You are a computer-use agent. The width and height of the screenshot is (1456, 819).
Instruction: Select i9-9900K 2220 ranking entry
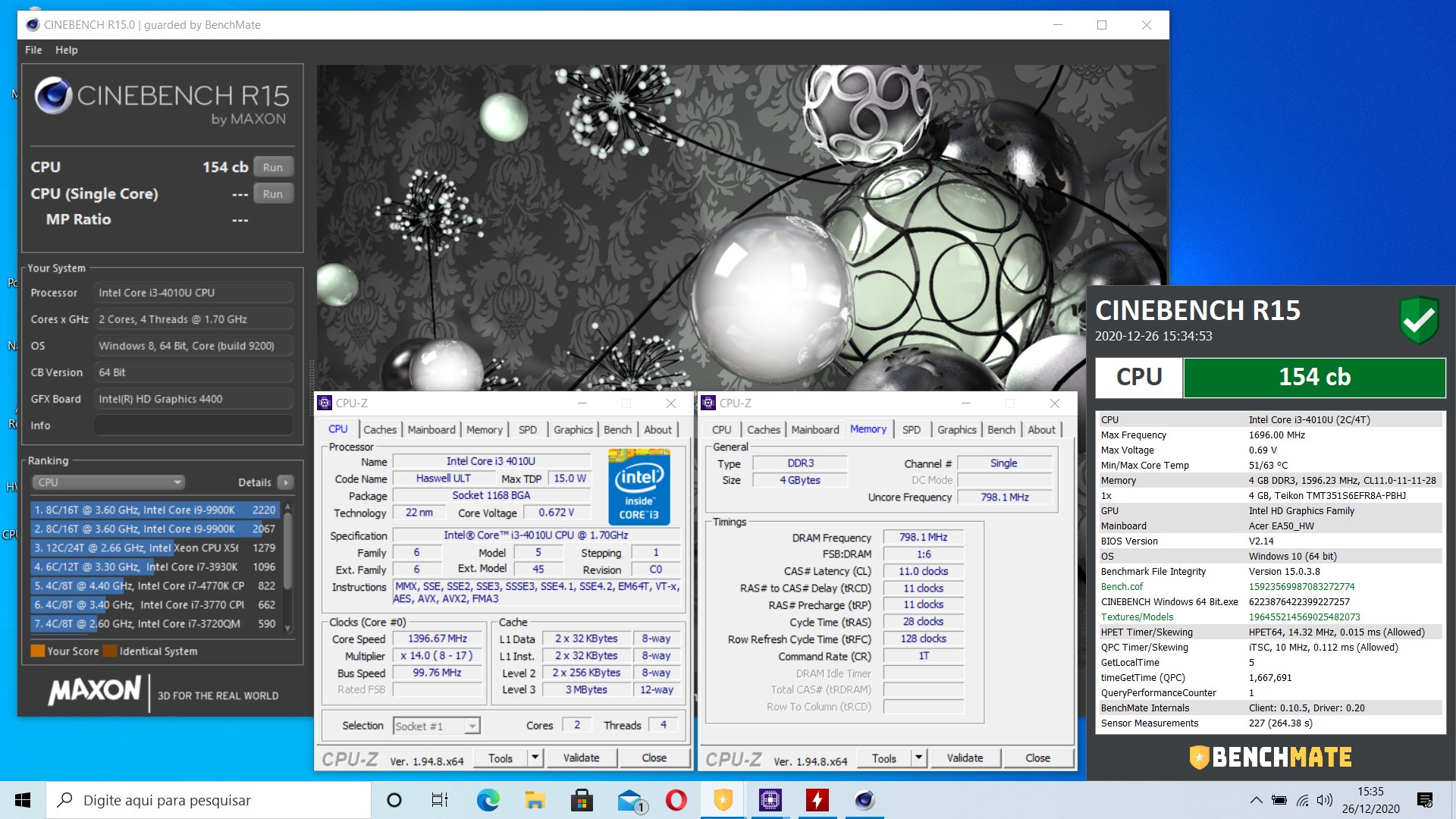155,510
